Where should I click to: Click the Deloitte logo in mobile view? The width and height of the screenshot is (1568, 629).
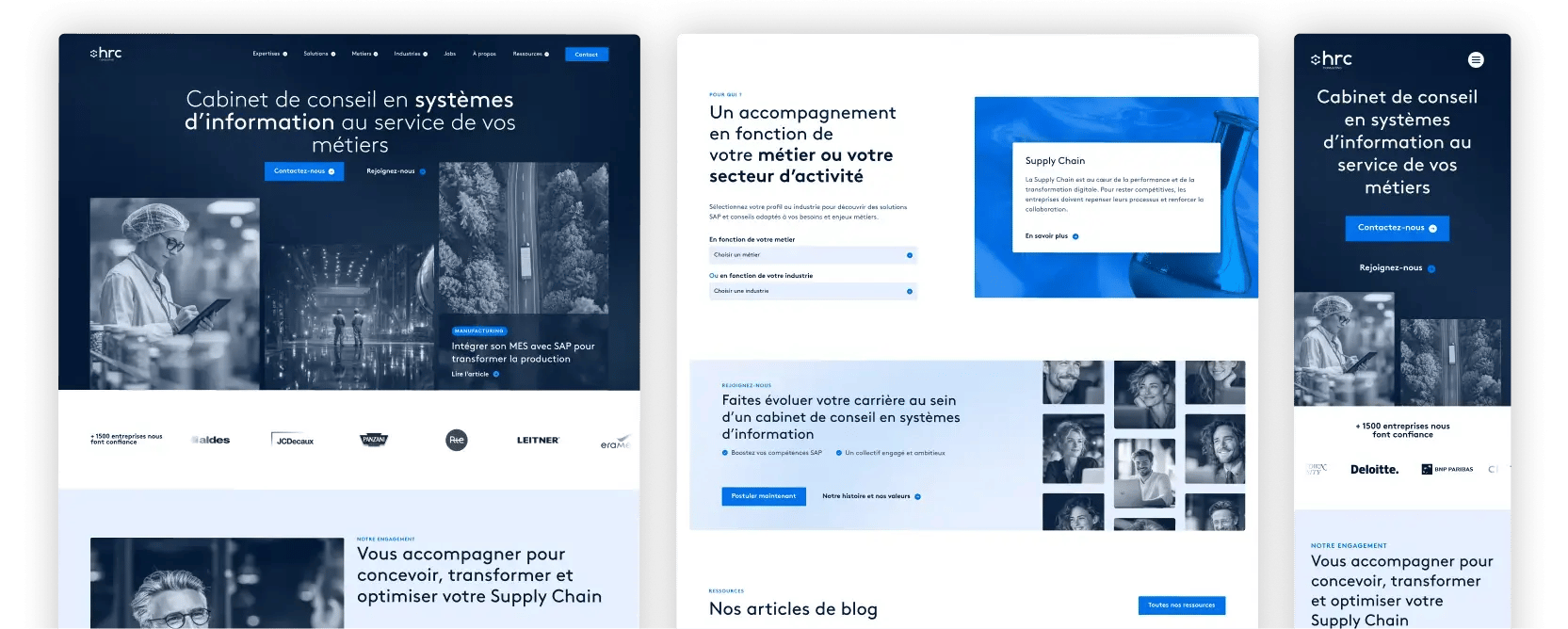click(1374, 469)
